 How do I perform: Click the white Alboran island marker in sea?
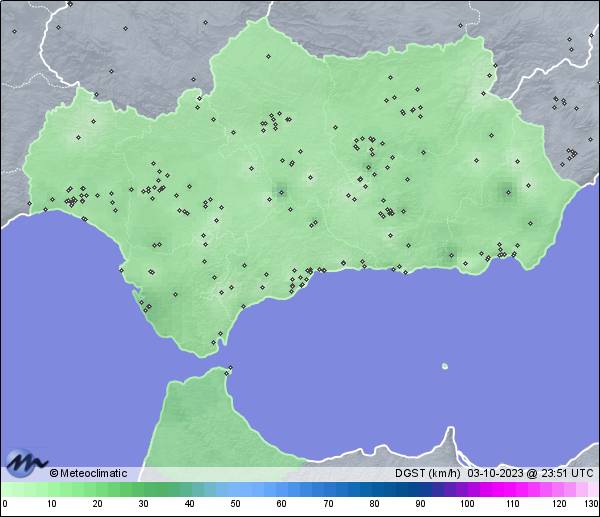(445, 366)
